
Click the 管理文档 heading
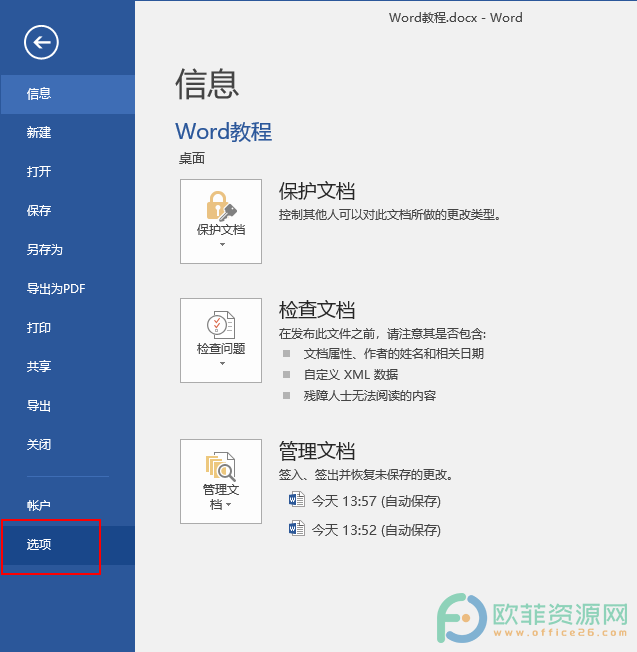[x=317, y=452]
